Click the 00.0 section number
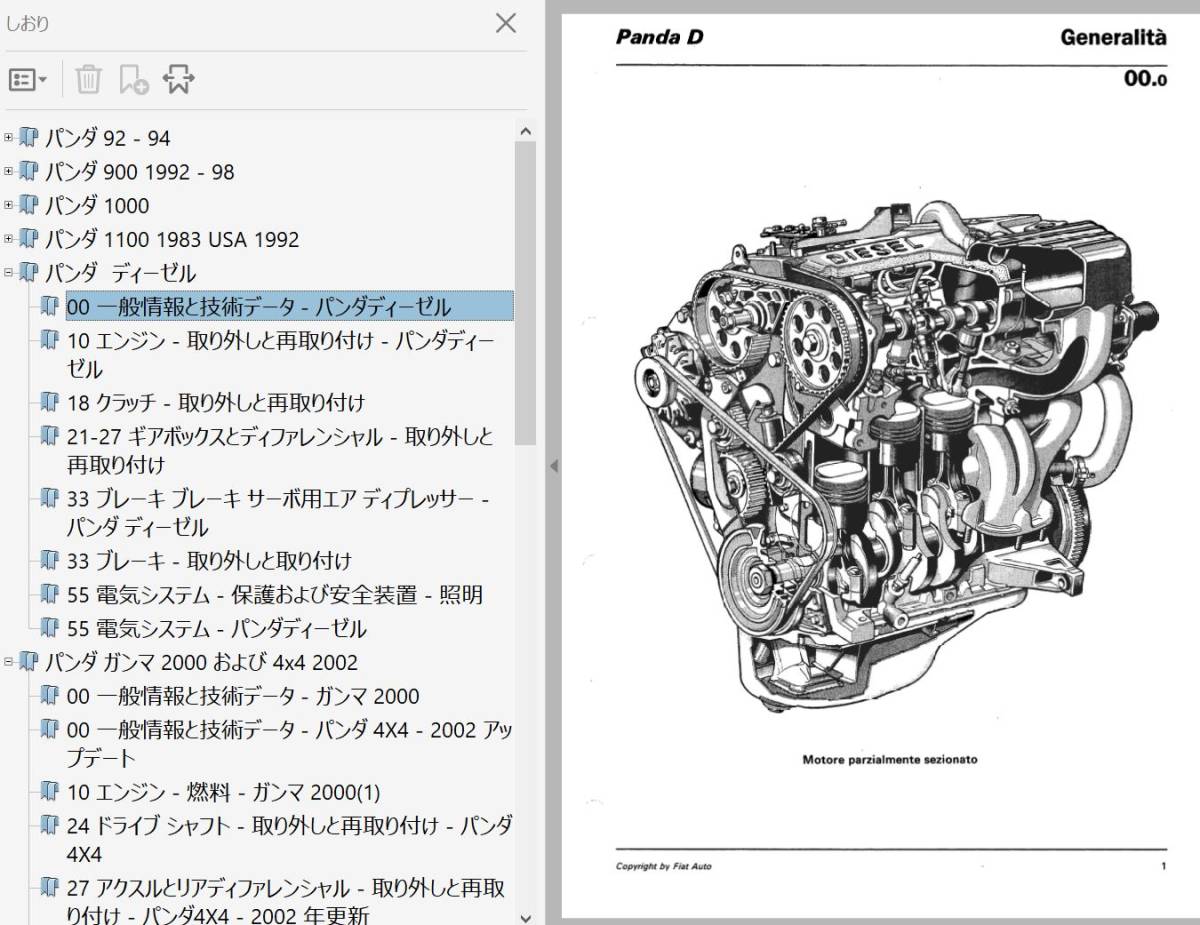The height and width of the screenshot is (925, 1200). pos(1145,78)
